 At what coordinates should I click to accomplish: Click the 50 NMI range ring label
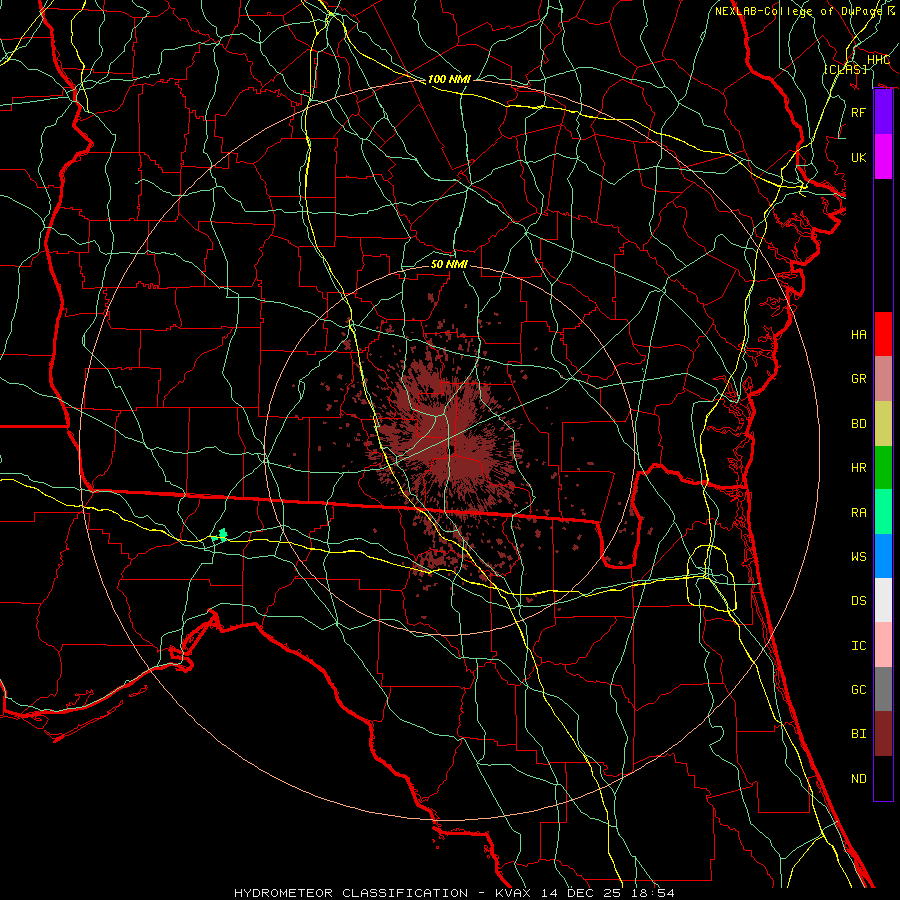(x=449, y=264)
